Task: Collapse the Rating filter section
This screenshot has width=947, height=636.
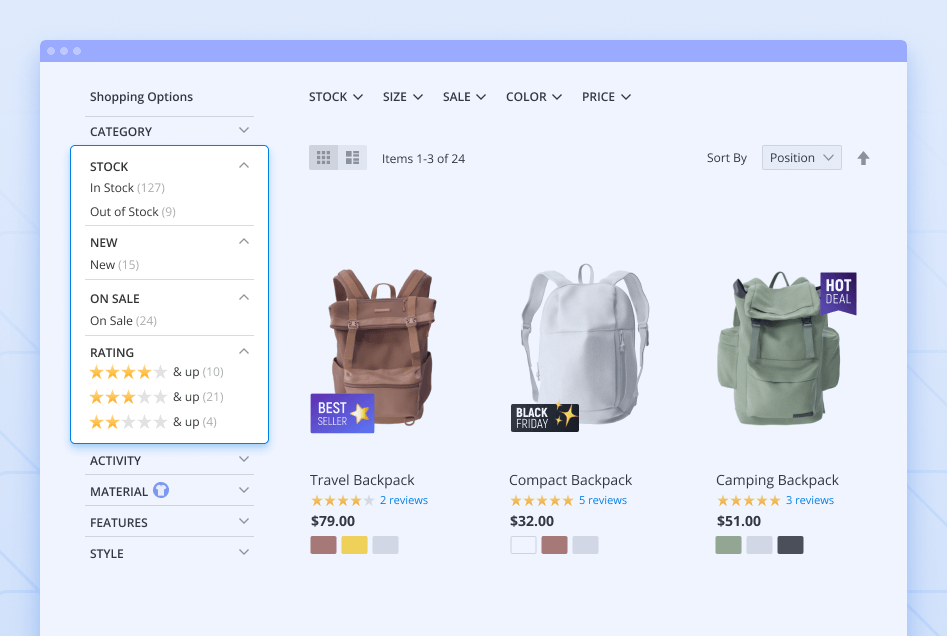Action: [244, 352]
